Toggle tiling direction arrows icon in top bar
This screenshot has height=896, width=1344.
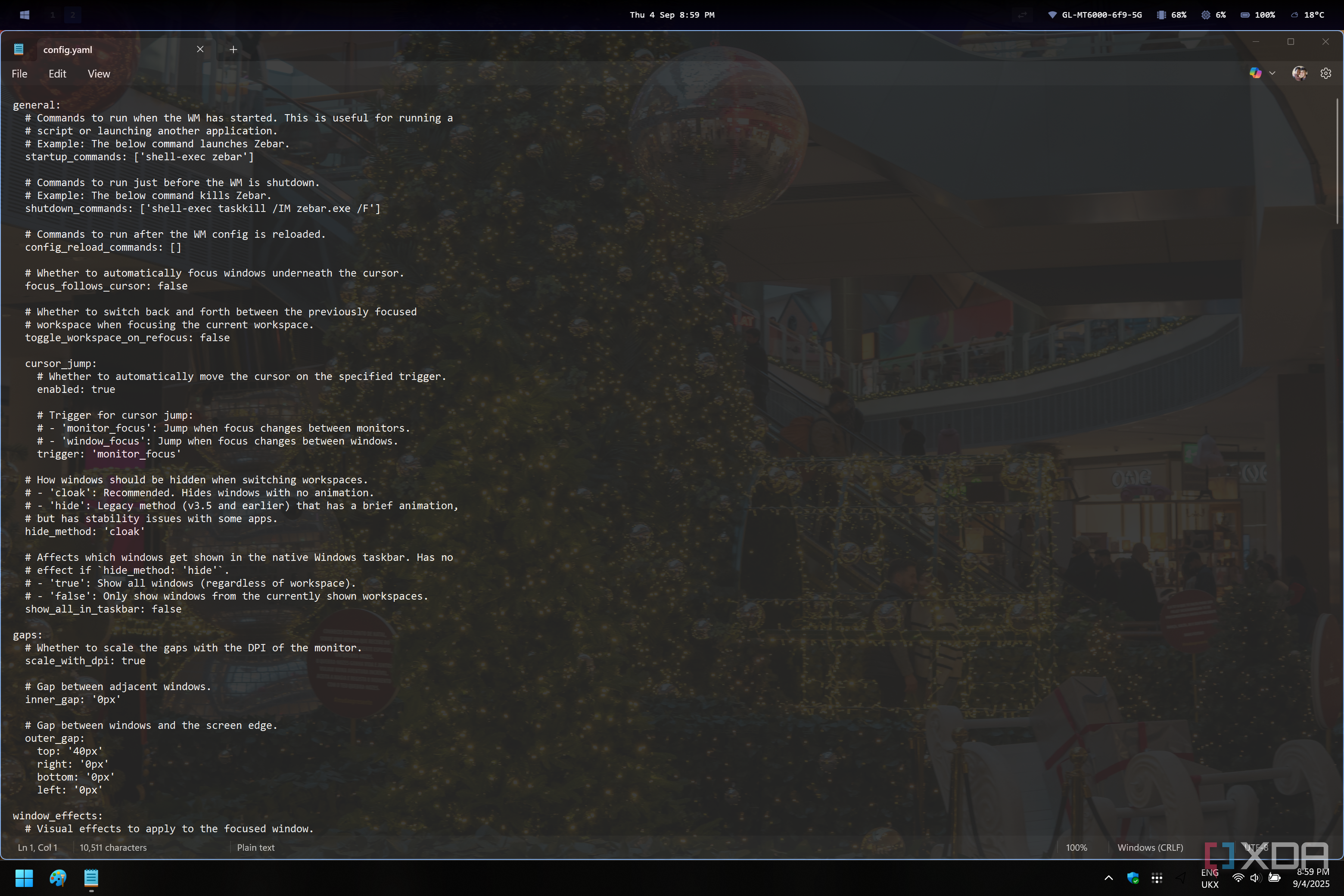(x=1023, y=15)
